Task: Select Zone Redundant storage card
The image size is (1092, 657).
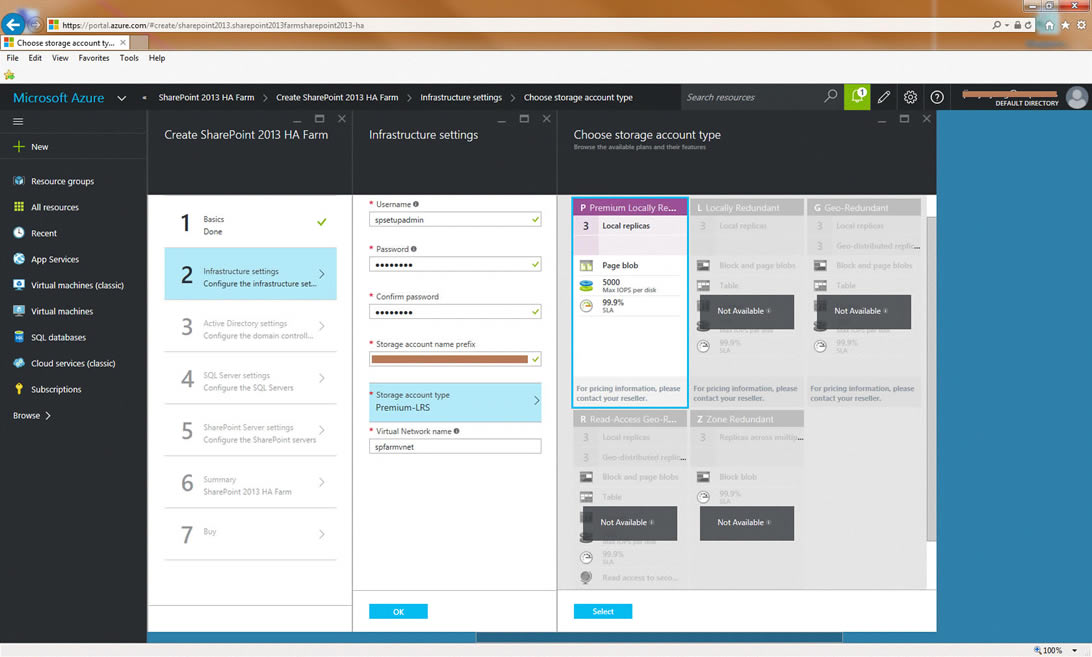Action: 747,500
